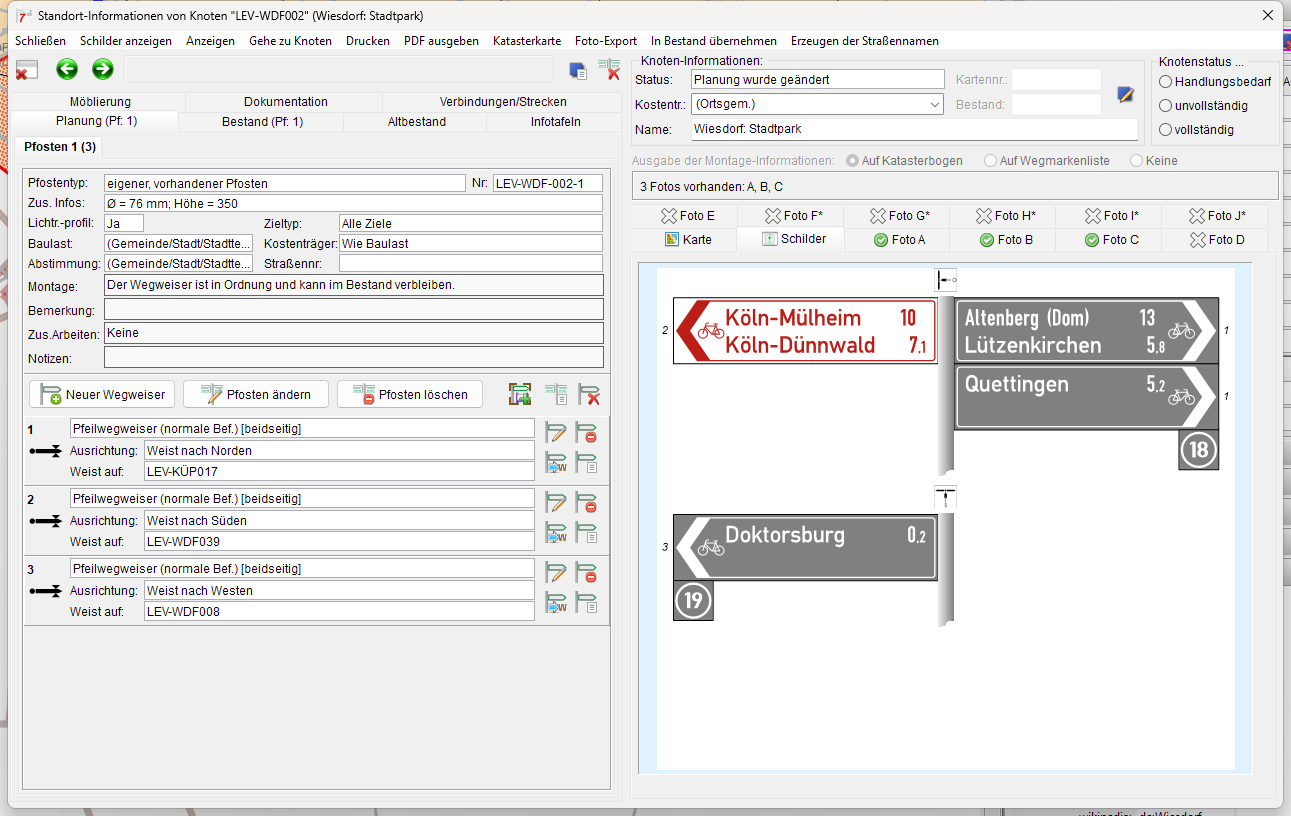
Task: Click the close-window icon with red X in toolbar
Action: 27,69
